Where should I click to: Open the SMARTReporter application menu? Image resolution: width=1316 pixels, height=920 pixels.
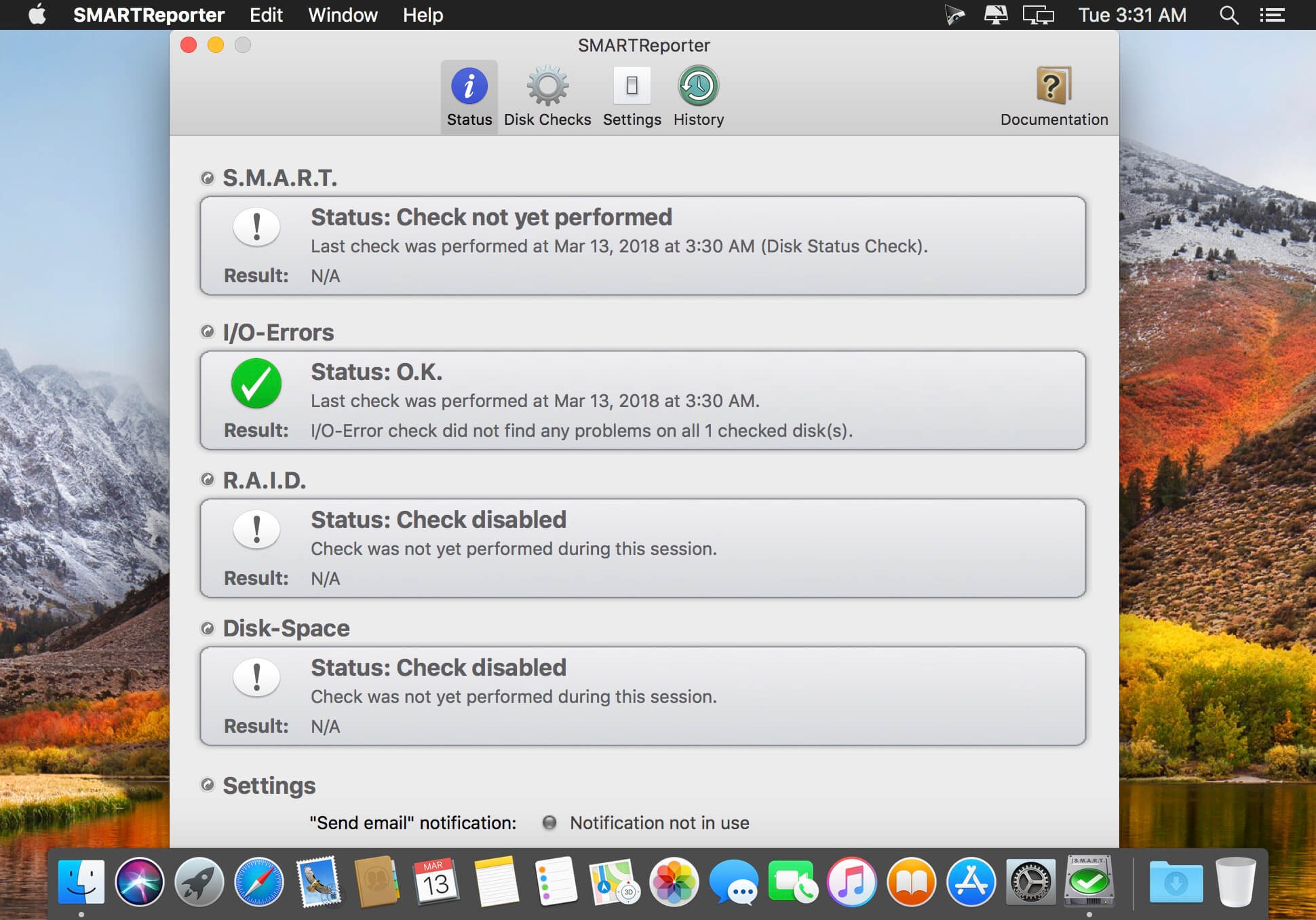(149, 15)
